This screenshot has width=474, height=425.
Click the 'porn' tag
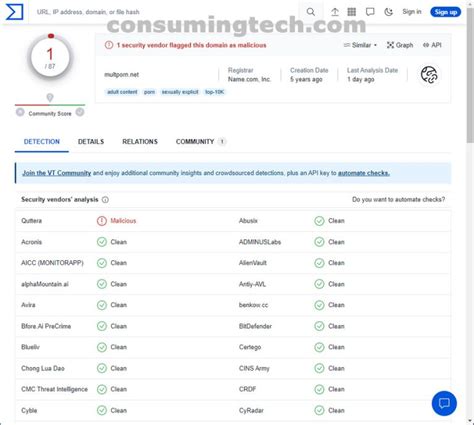click(x=149, y=92)
